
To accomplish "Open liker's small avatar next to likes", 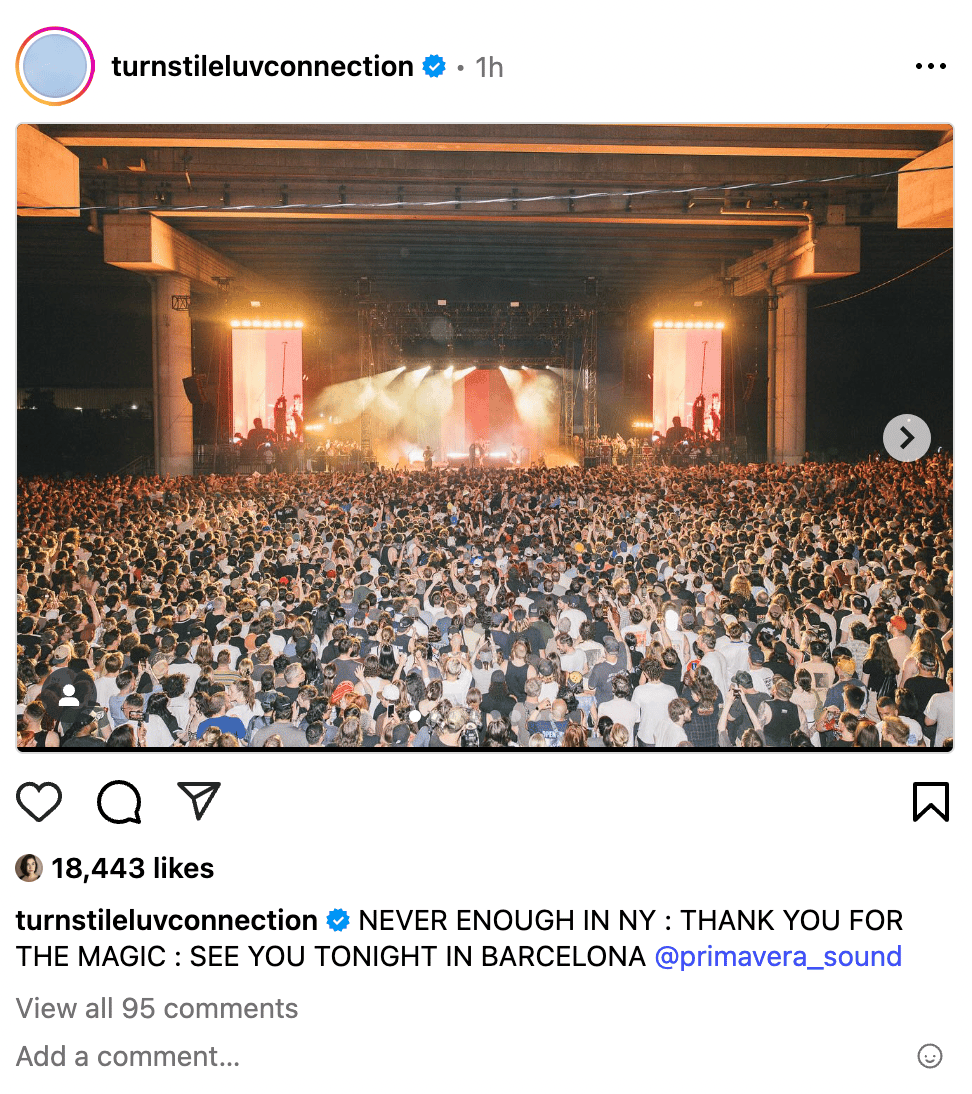I will [x=29, y=868].
